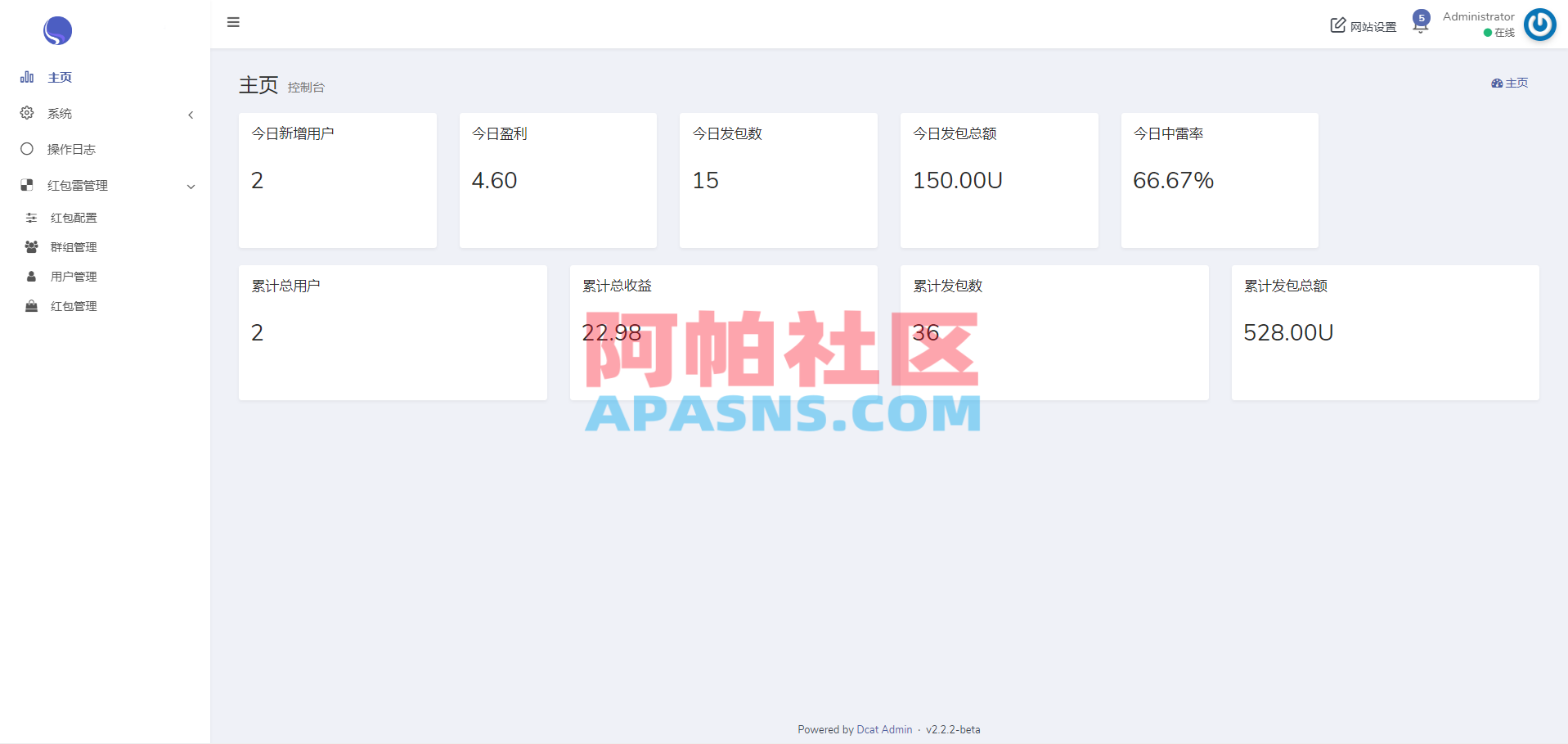Toggle the sidebar with the hamburger icon
Screen dimensions: 1568x744
[233, 22]
